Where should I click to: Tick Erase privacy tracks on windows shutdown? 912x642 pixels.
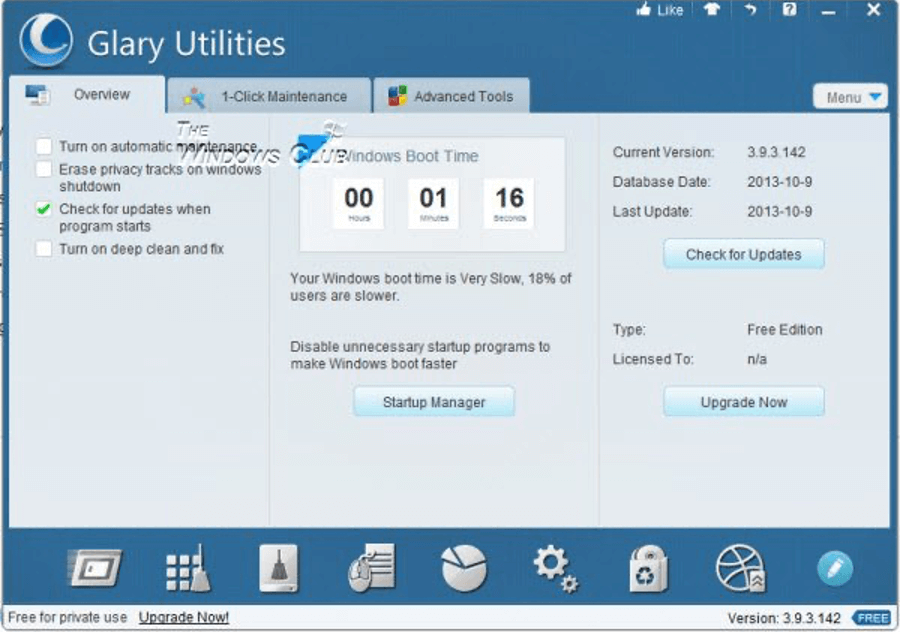click(x=44, y=169)
